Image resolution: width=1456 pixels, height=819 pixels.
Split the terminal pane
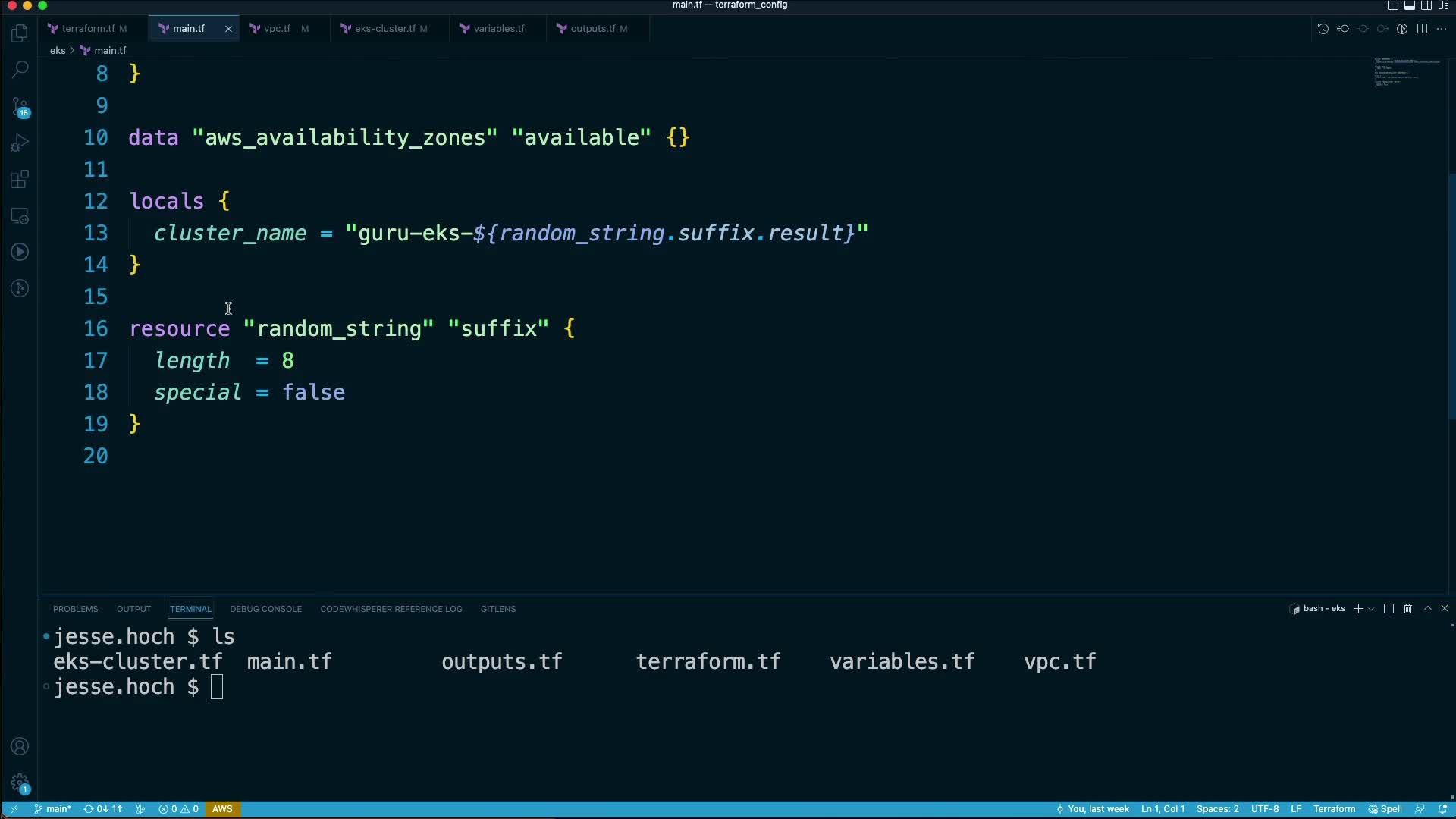(1389, 609)
